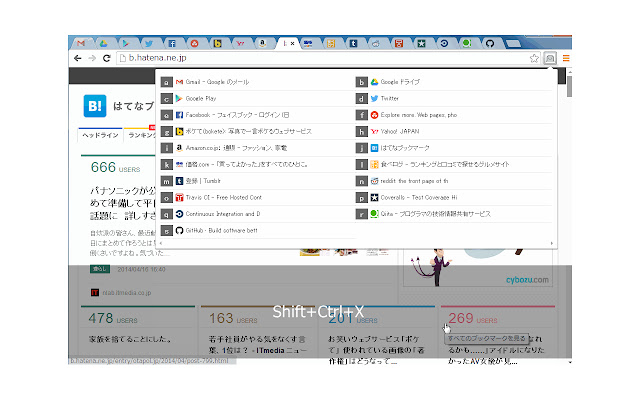This screenshot has height=400, width=640.
Task: Switch to the Tumblr browser tab
Action: [x=353, y=43]
